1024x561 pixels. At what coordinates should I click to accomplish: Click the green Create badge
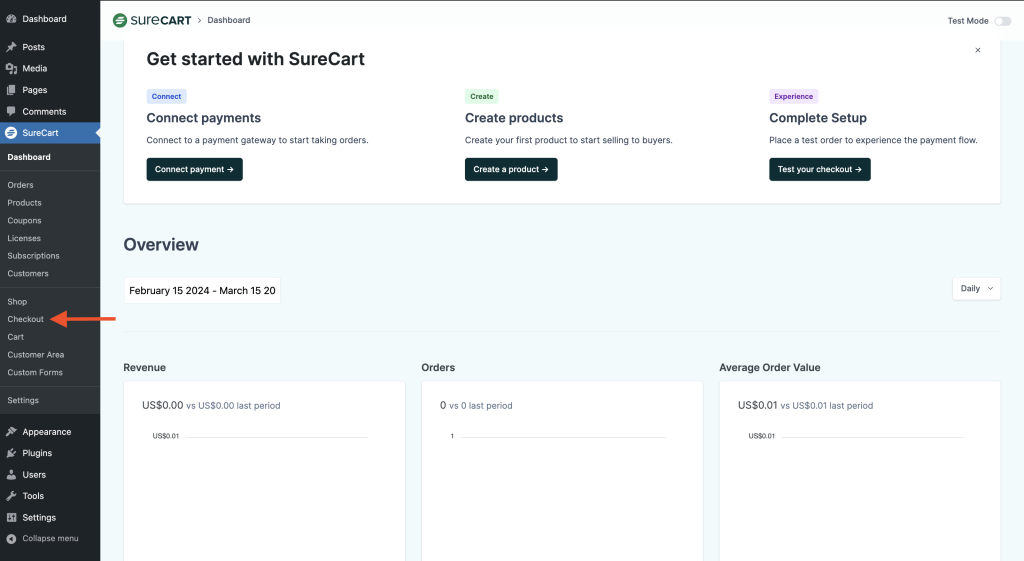click(482, 97)
